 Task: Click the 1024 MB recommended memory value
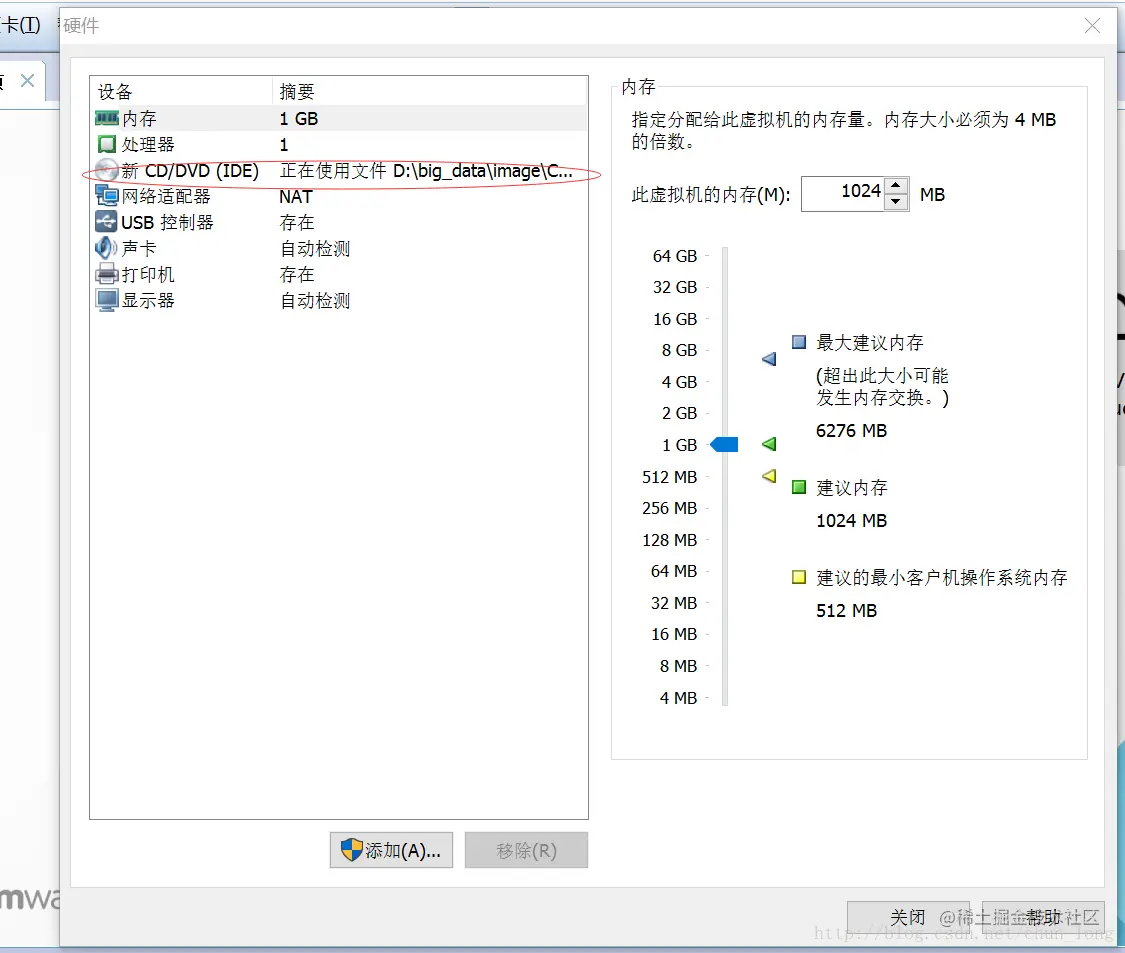pyautogui.click(x=851, y=520)
